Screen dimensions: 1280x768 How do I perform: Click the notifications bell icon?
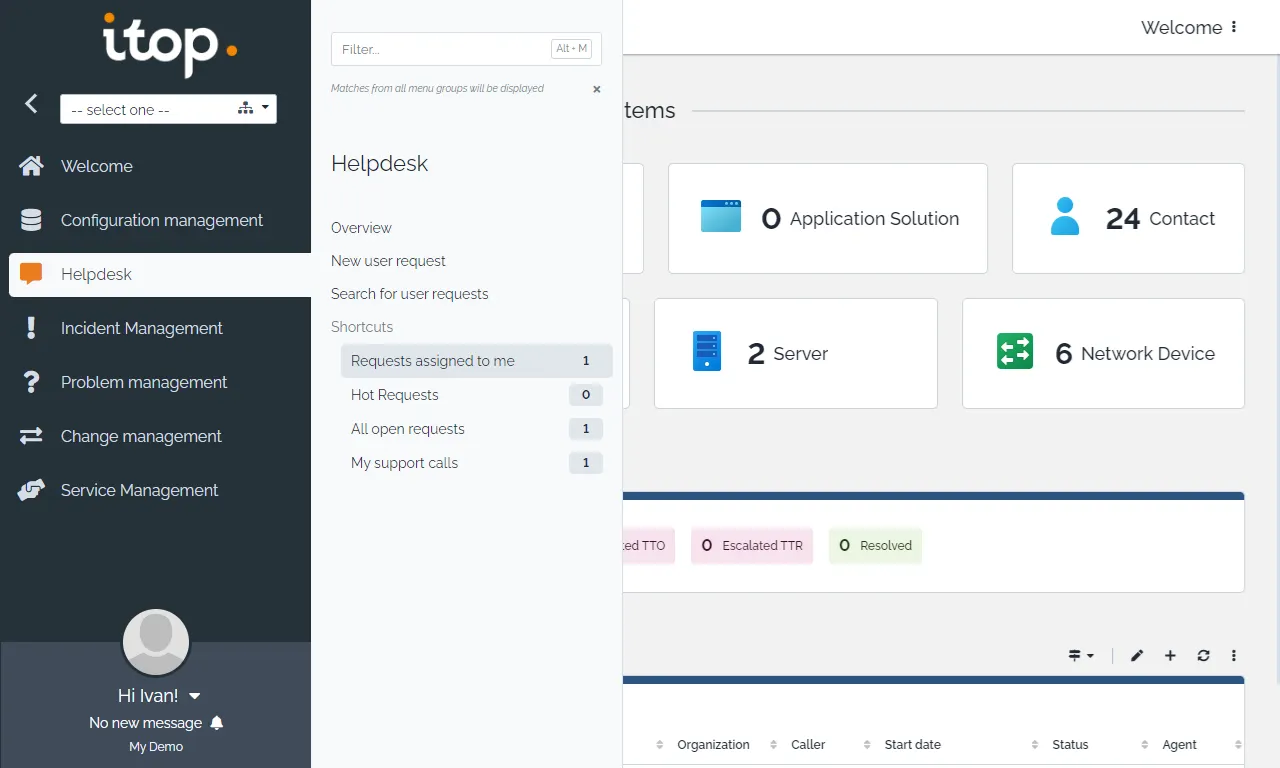(217, 723)
